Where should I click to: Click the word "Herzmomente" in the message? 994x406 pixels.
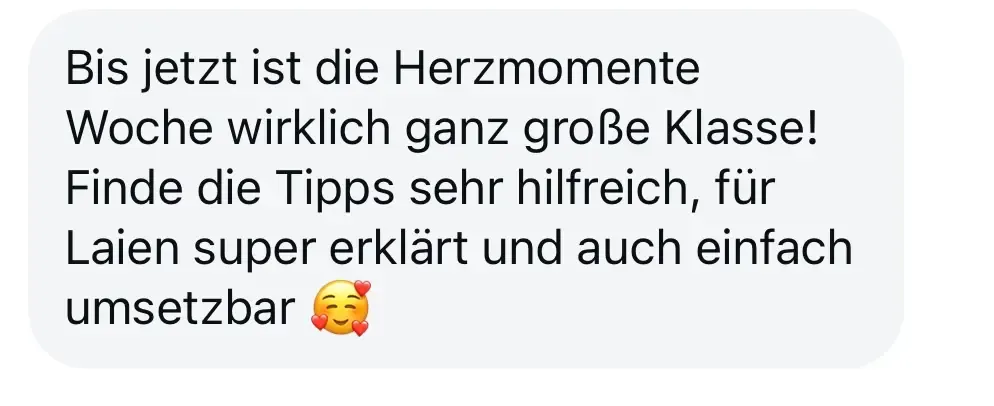pos(546,68)
